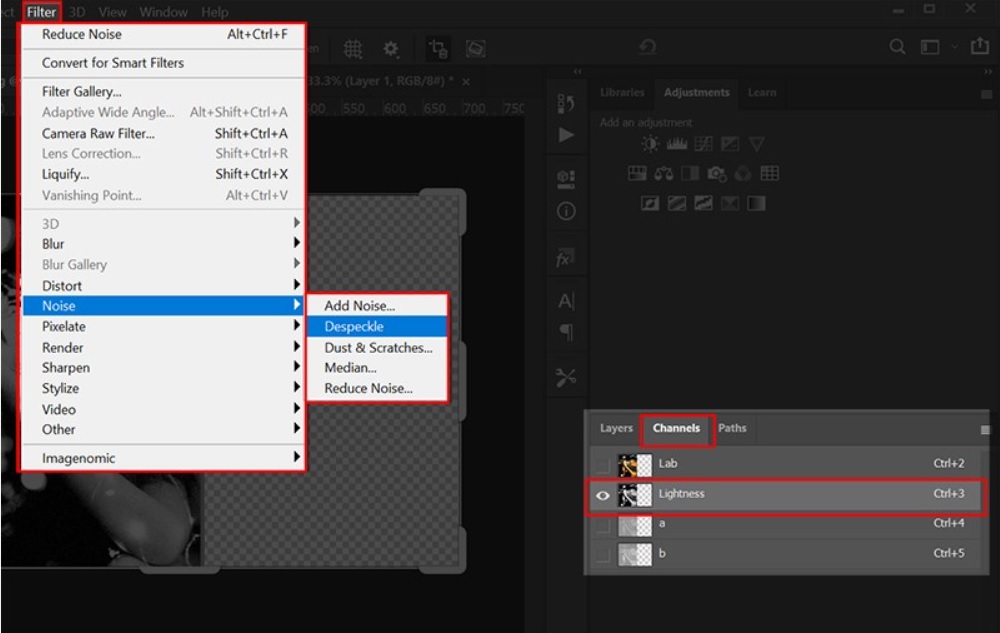Viewport: 1000px width, 633px height.
Task: Click the Share icon in top bar
Action: click(x=980, y=47)
